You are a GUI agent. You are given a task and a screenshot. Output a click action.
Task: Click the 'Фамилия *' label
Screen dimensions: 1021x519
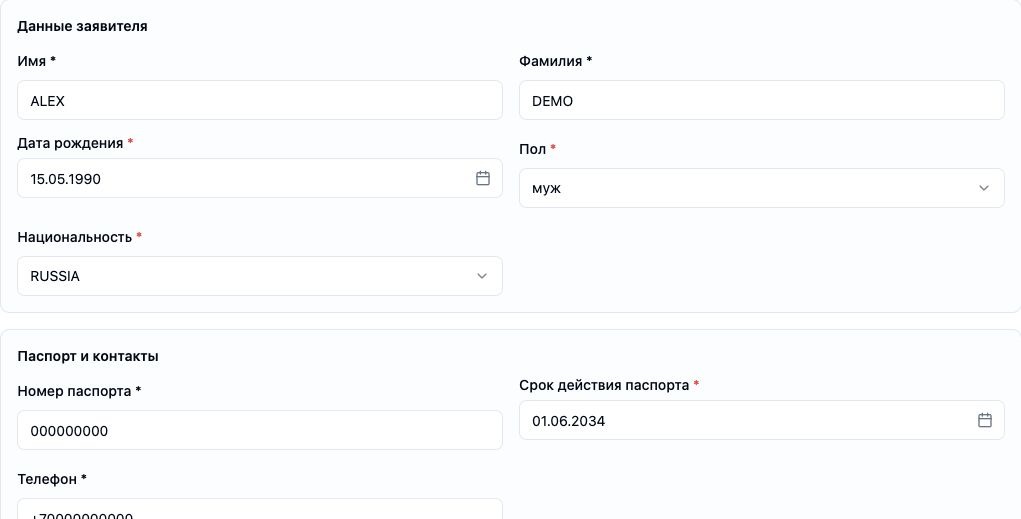555,61
